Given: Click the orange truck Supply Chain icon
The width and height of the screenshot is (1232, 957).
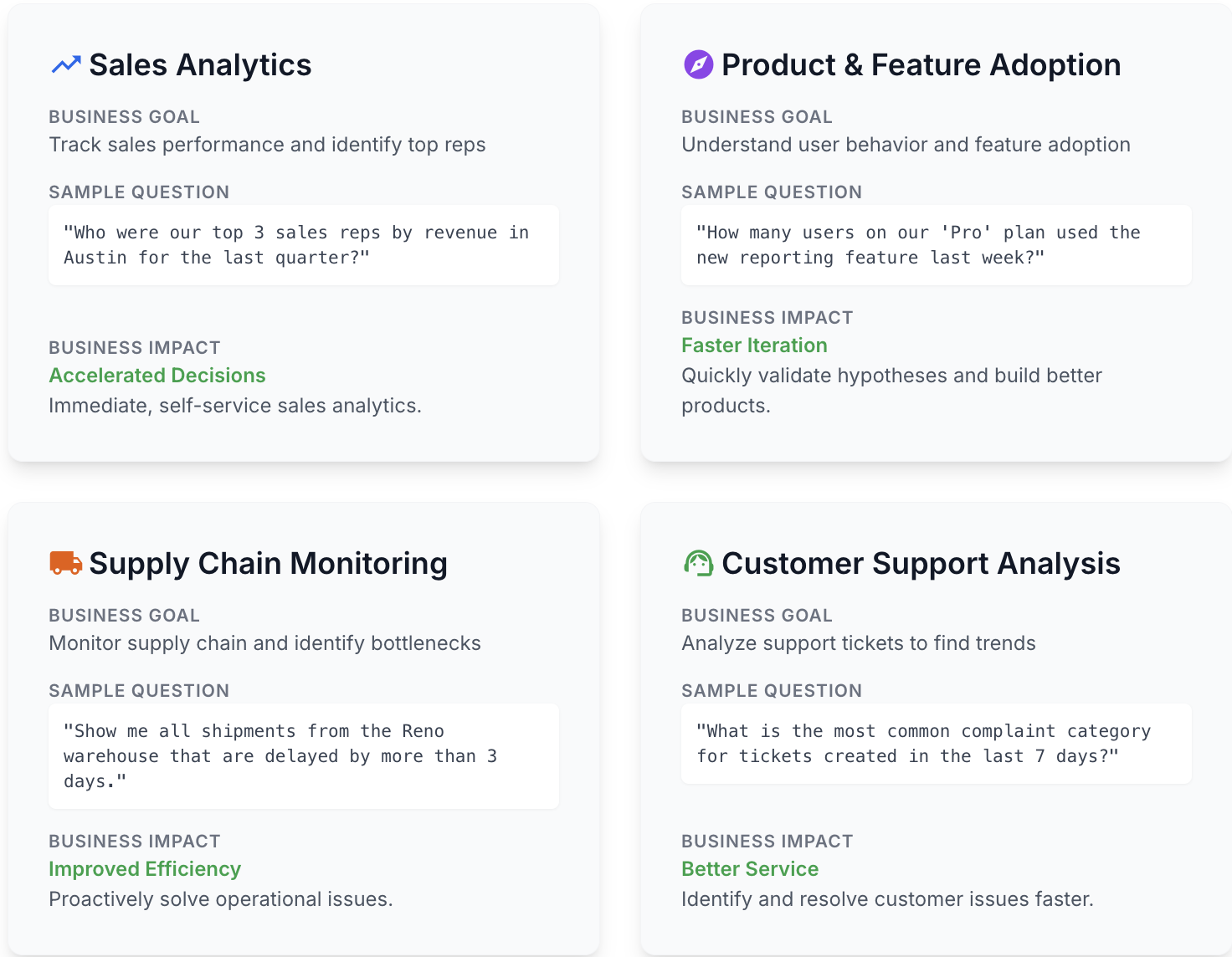Looking at the screenshot, I should pyautogui.click(x=66, y=563).
